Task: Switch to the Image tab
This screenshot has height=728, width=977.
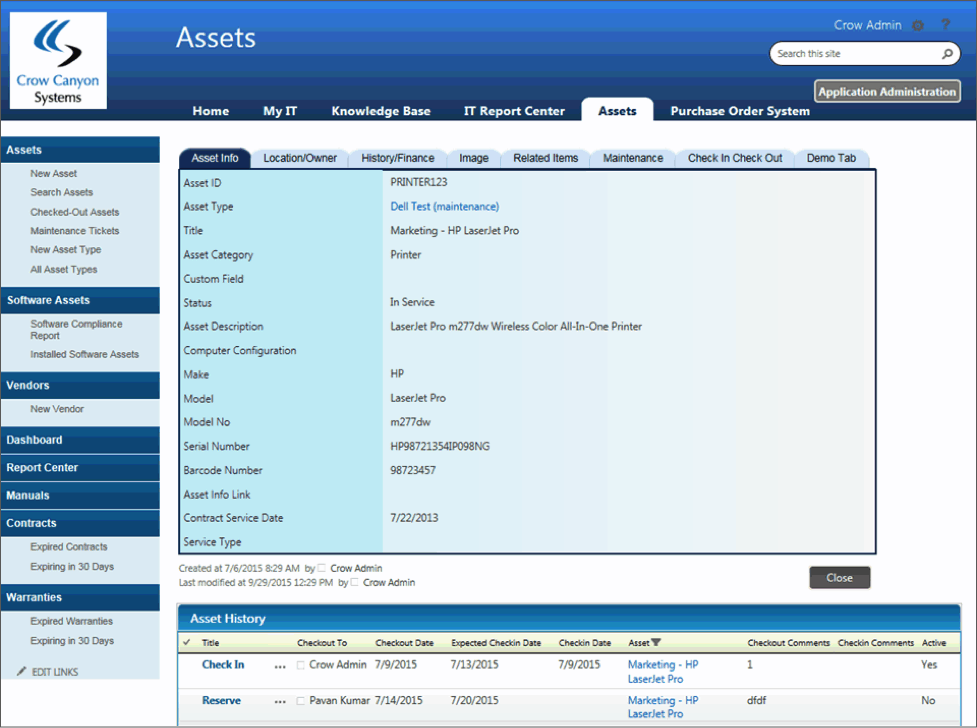Action: pyautogui.click(x=474, y=158)
